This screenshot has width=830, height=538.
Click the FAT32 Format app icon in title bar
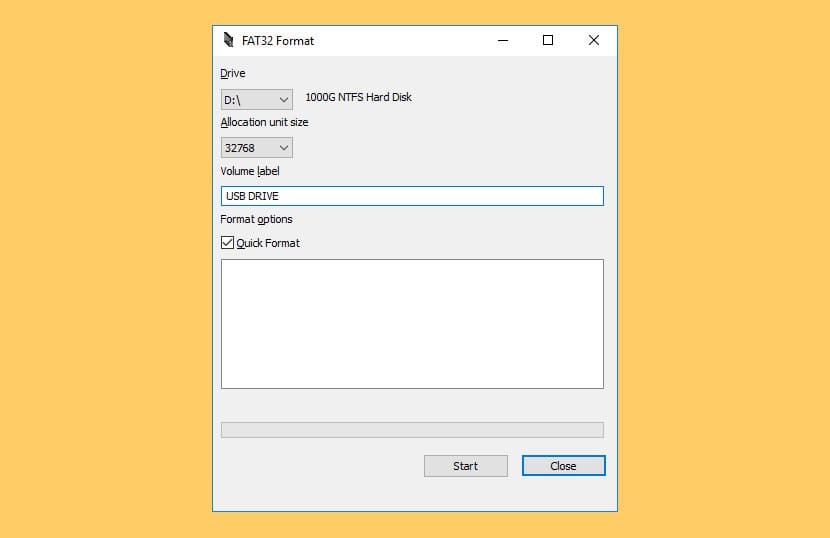point(228,40)
